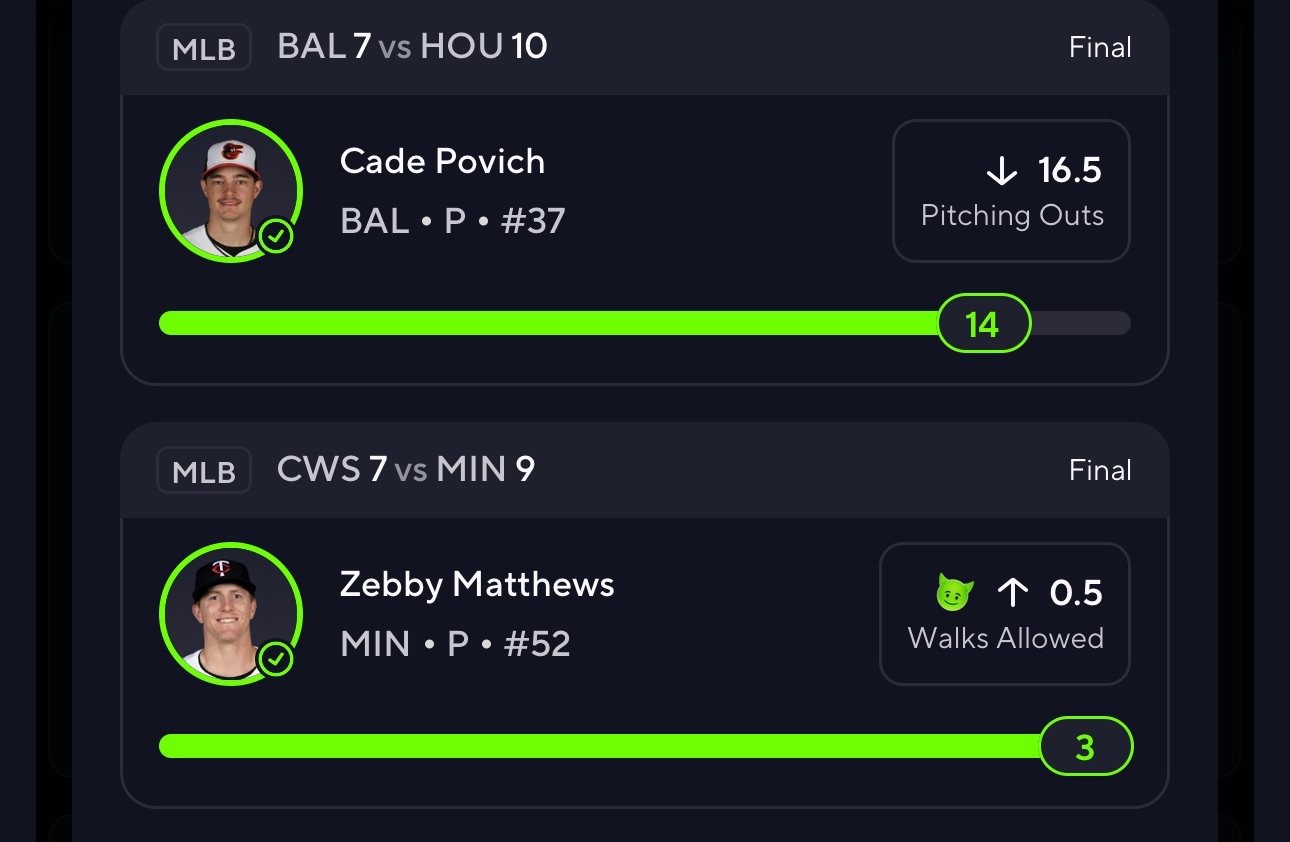Click the MLB badge for CWS vs MIN
1290x842 pixels.
pos(203,471)
